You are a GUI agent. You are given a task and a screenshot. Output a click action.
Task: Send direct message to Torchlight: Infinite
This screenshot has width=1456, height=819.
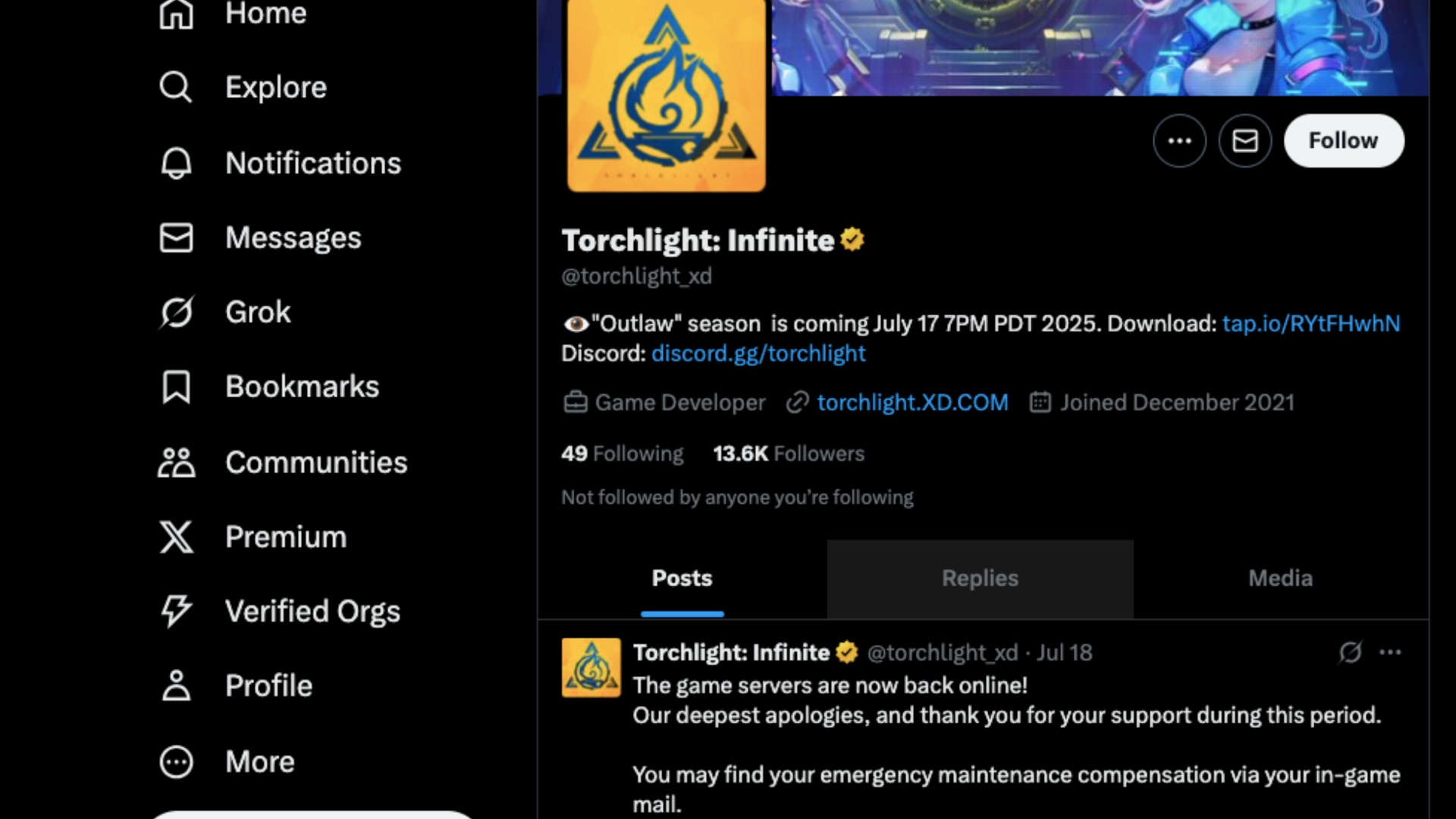point(1244,141)
